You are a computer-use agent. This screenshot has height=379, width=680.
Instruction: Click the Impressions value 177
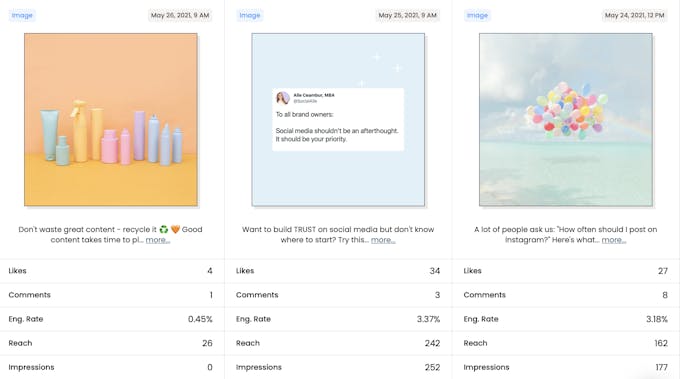click(x=661, y=367)
